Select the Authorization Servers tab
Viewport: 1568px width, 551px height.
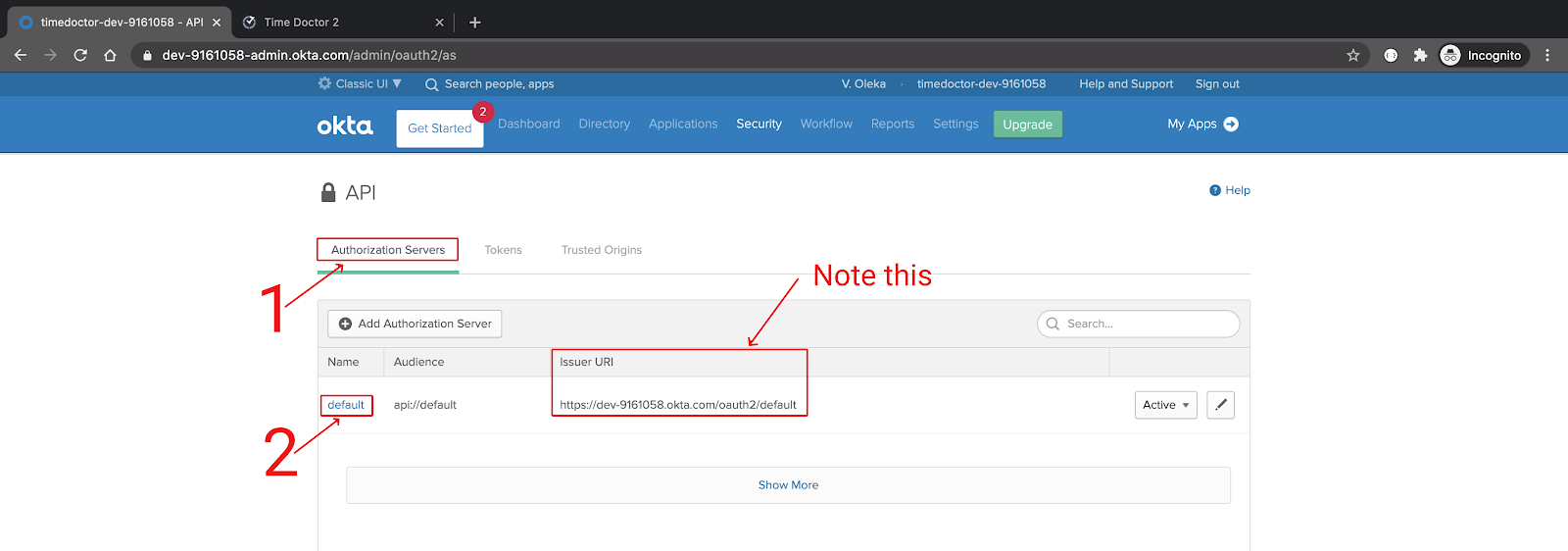[388, 250]
